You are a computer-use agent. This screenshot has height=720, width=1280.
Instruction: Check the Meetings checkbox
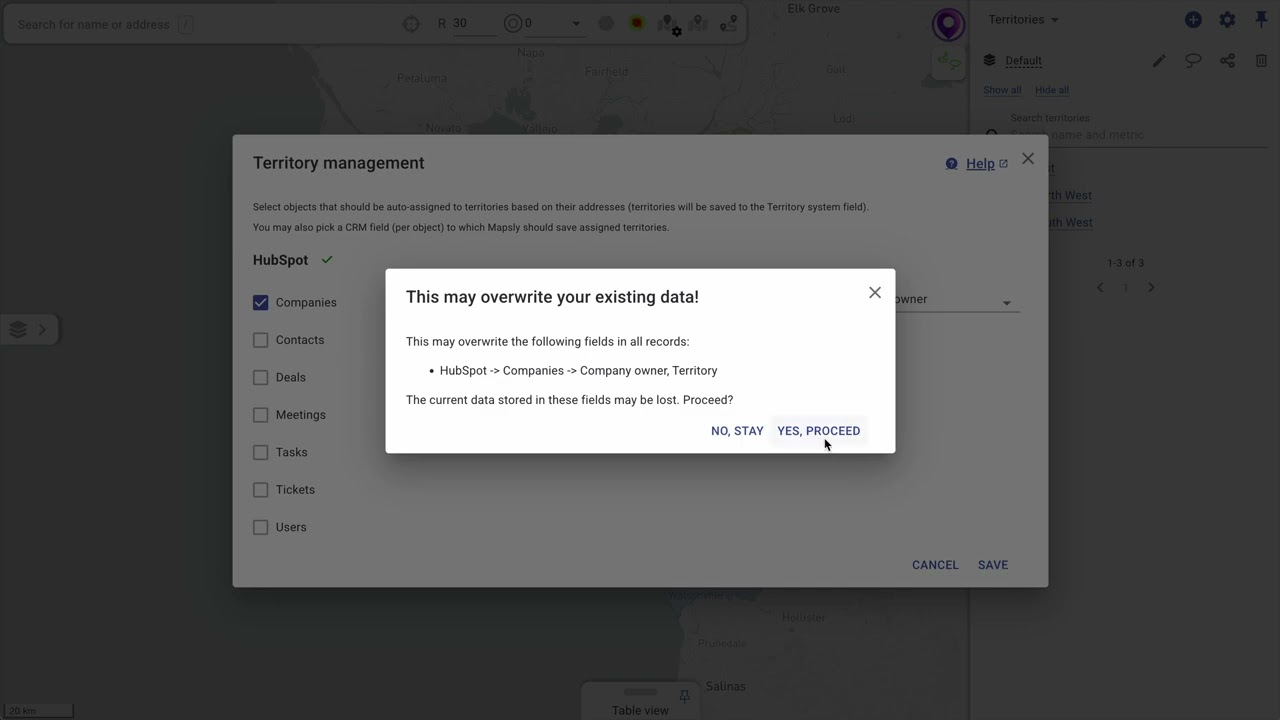261,415
